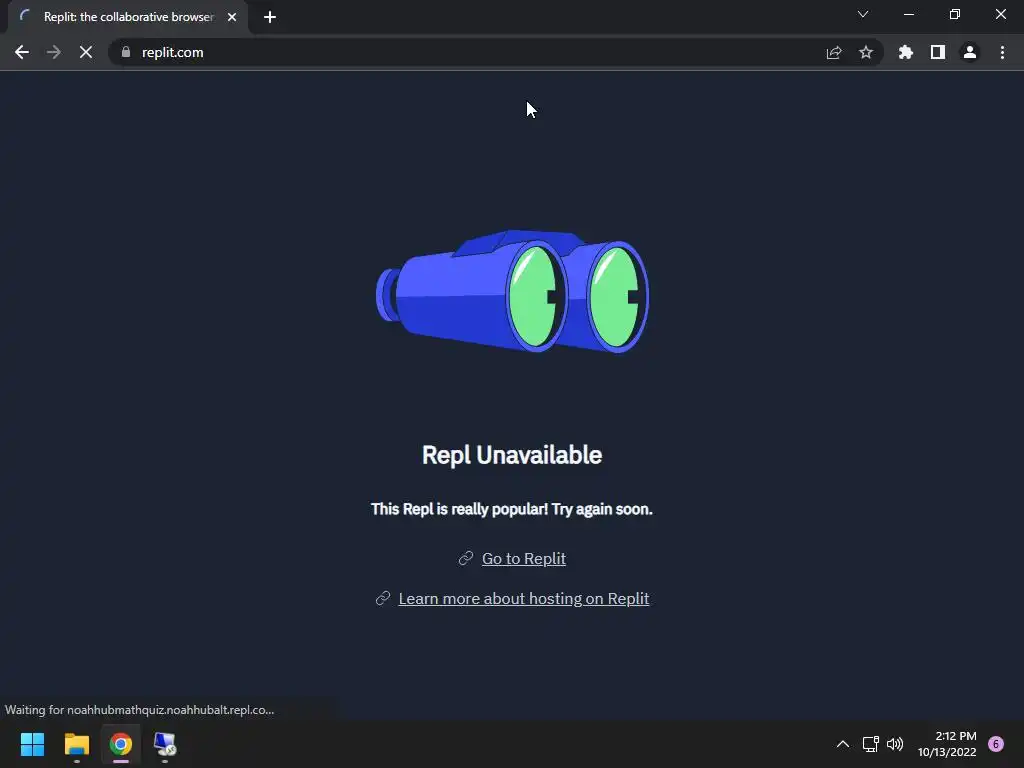Click 'This Repl is really popular!' message
Image resolution: width=1024 pixels, height=768 pixels.
point(512,509)
